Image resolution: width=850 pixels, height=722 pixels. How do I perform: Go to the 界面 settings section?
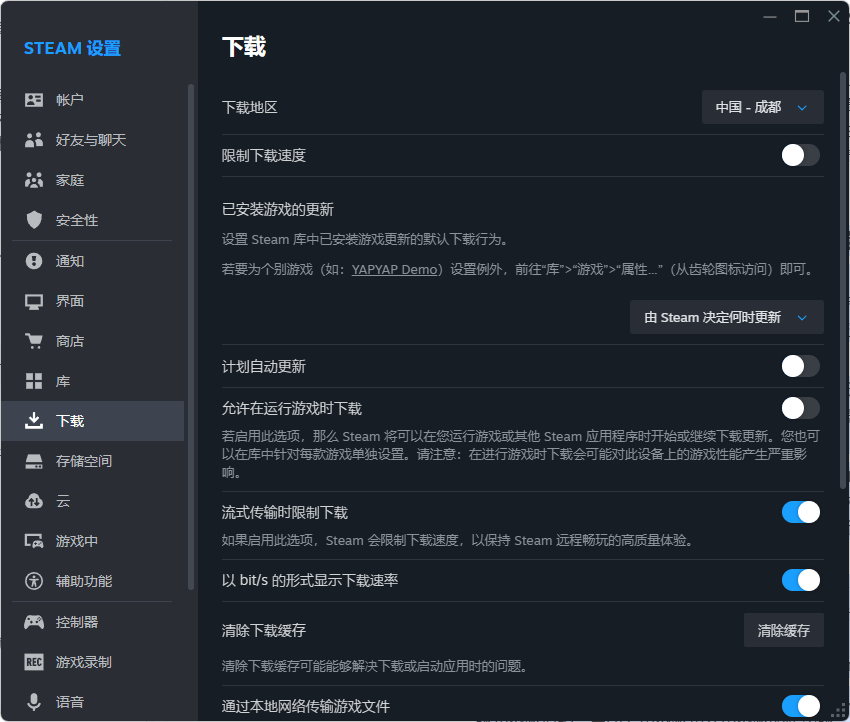70,301
